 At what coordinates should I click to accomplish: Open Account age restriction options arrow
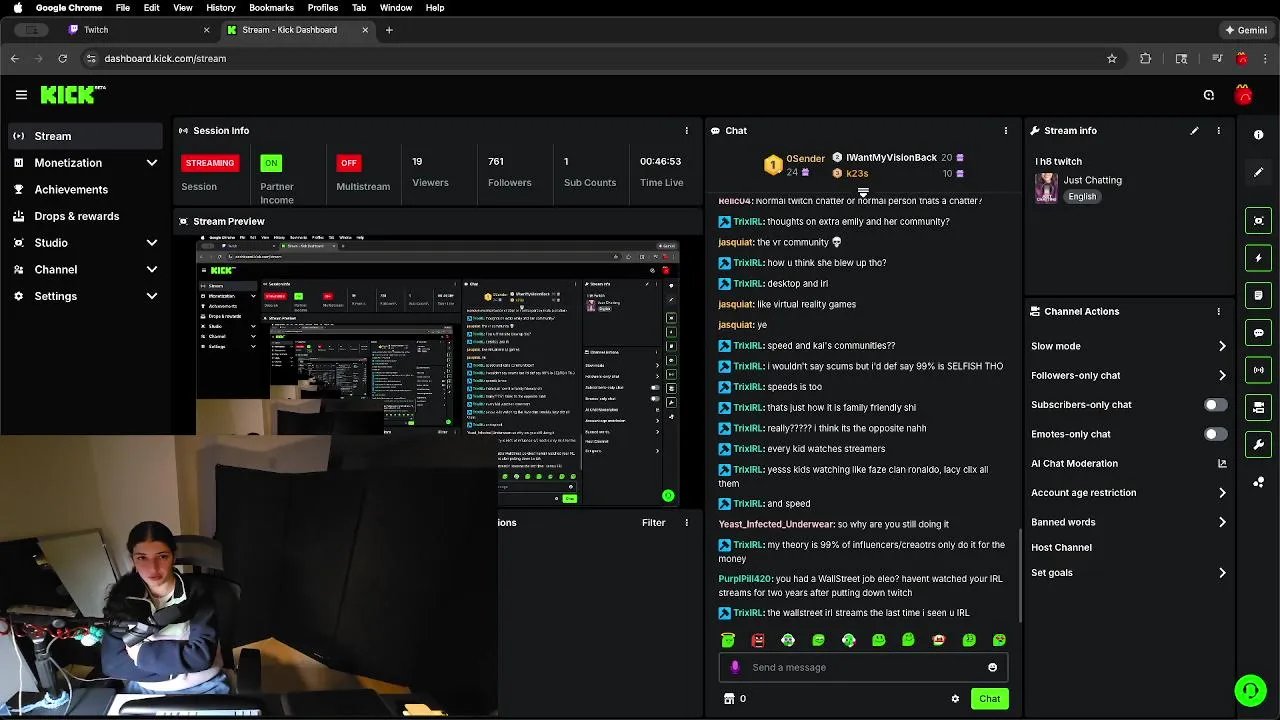(x=1222, y=493)
